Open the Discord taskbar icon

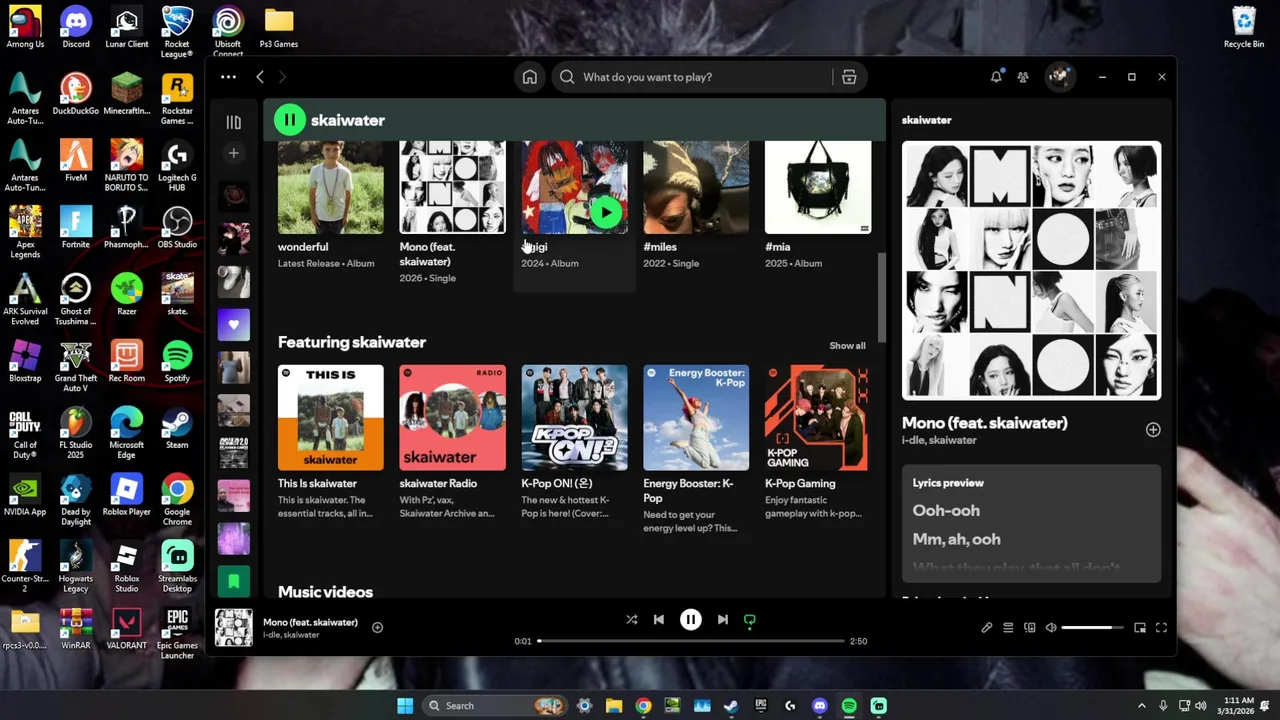[x=820, y=706]
